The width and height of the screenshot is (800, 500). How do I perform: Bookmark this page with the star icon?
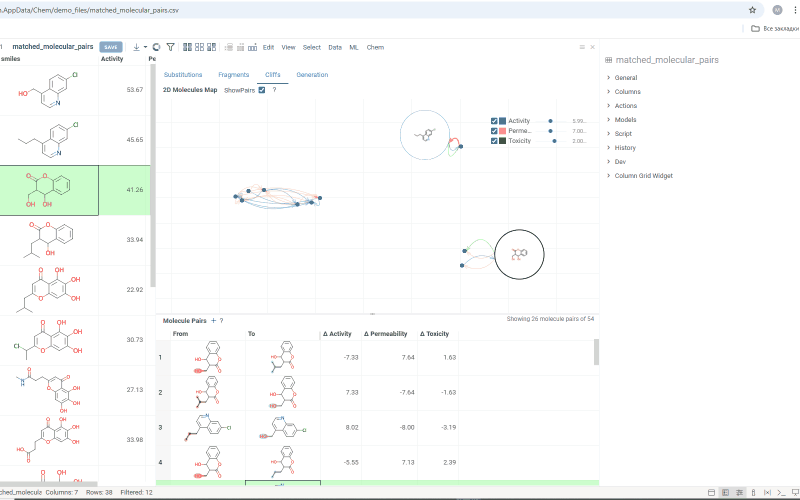click(752, 9)
